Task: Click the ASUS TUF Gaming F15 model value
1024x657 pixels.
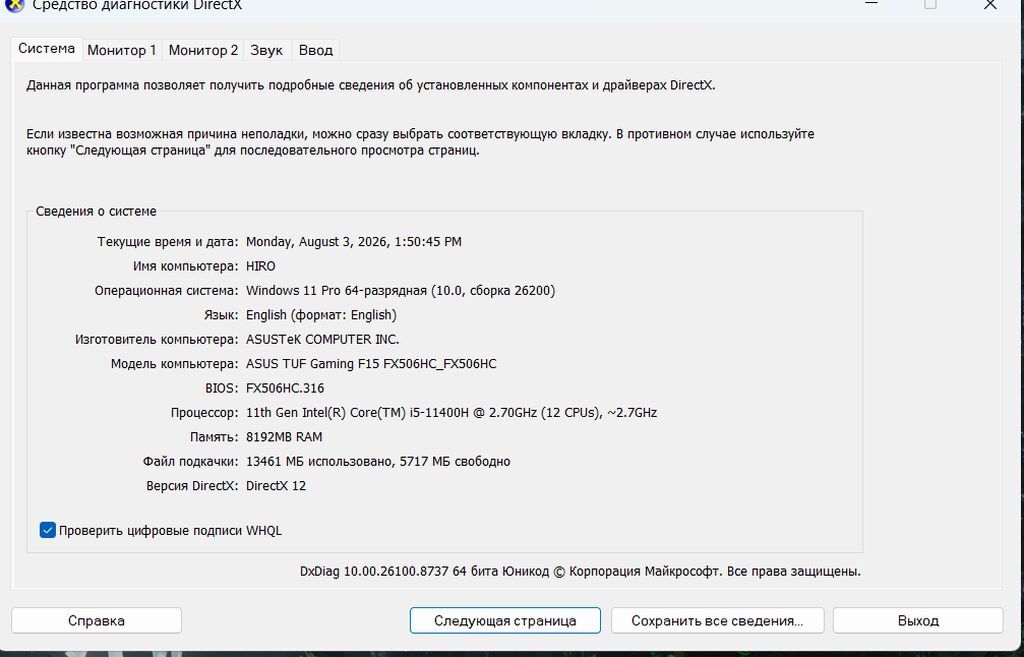Action: 371,364
